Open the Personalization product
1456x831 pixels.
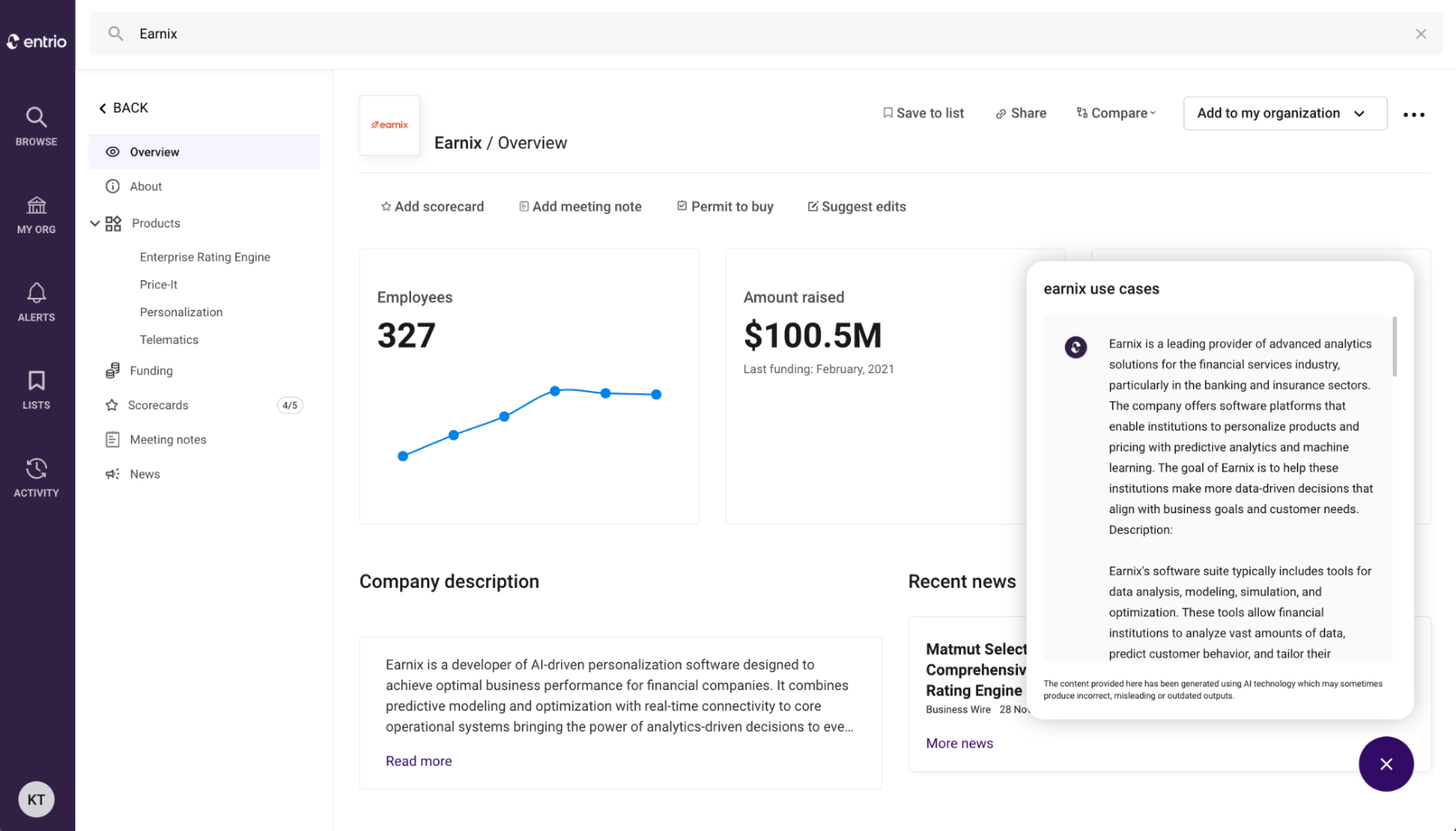coord(181,312)
